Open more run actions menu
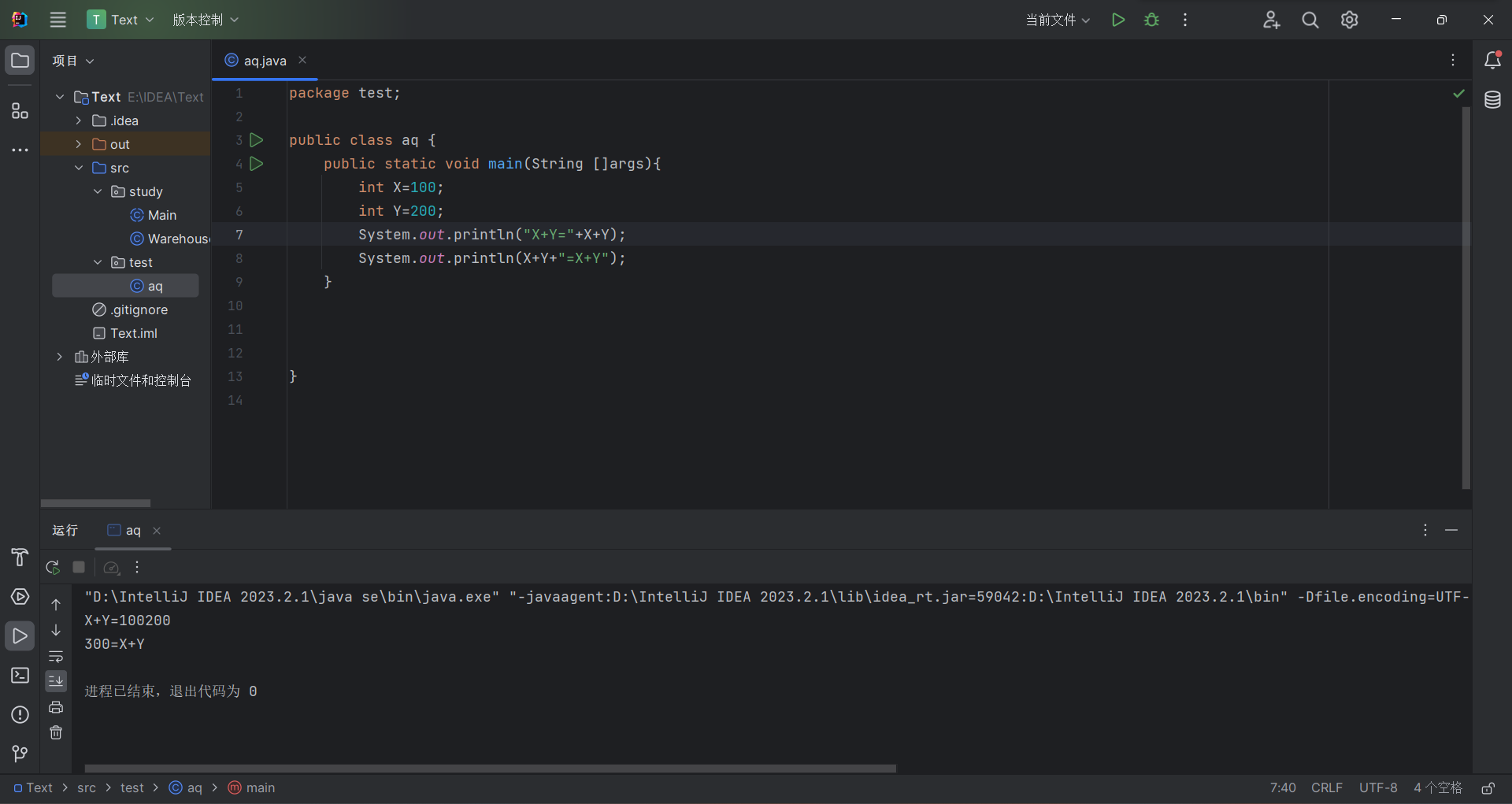Screen dimensions: 1512x804 click(1185, 20)
